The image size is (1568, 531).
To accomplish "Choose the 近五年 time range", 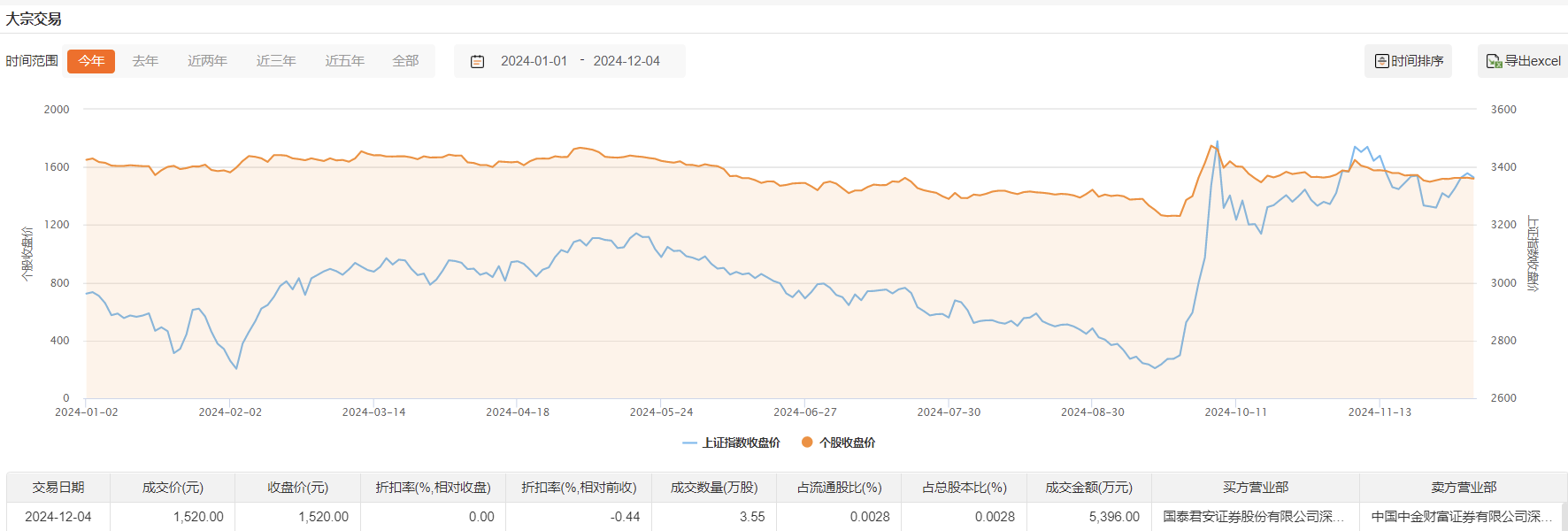I will coord(344,61).
